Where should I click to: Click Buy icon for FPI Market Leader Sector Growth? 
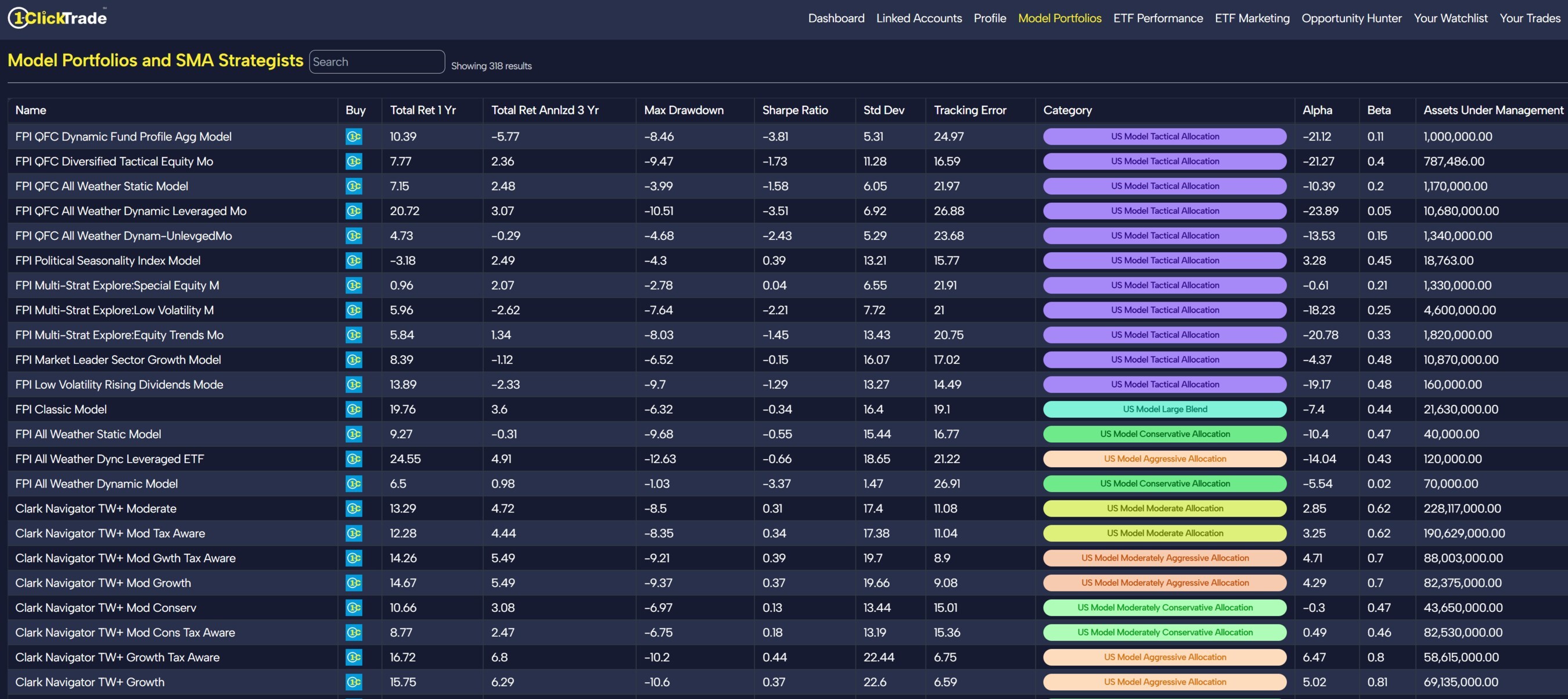(354, 360)
